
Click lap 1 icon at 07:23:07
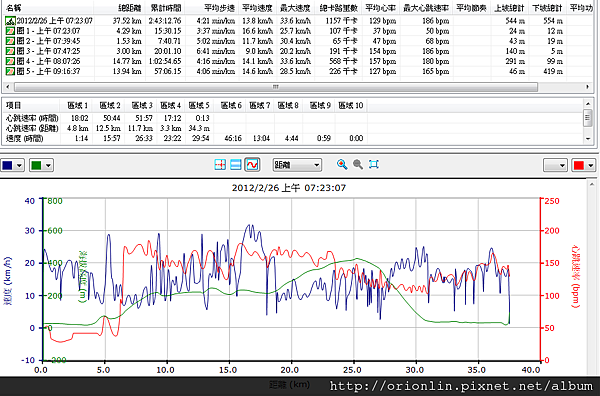pos(10,31)
